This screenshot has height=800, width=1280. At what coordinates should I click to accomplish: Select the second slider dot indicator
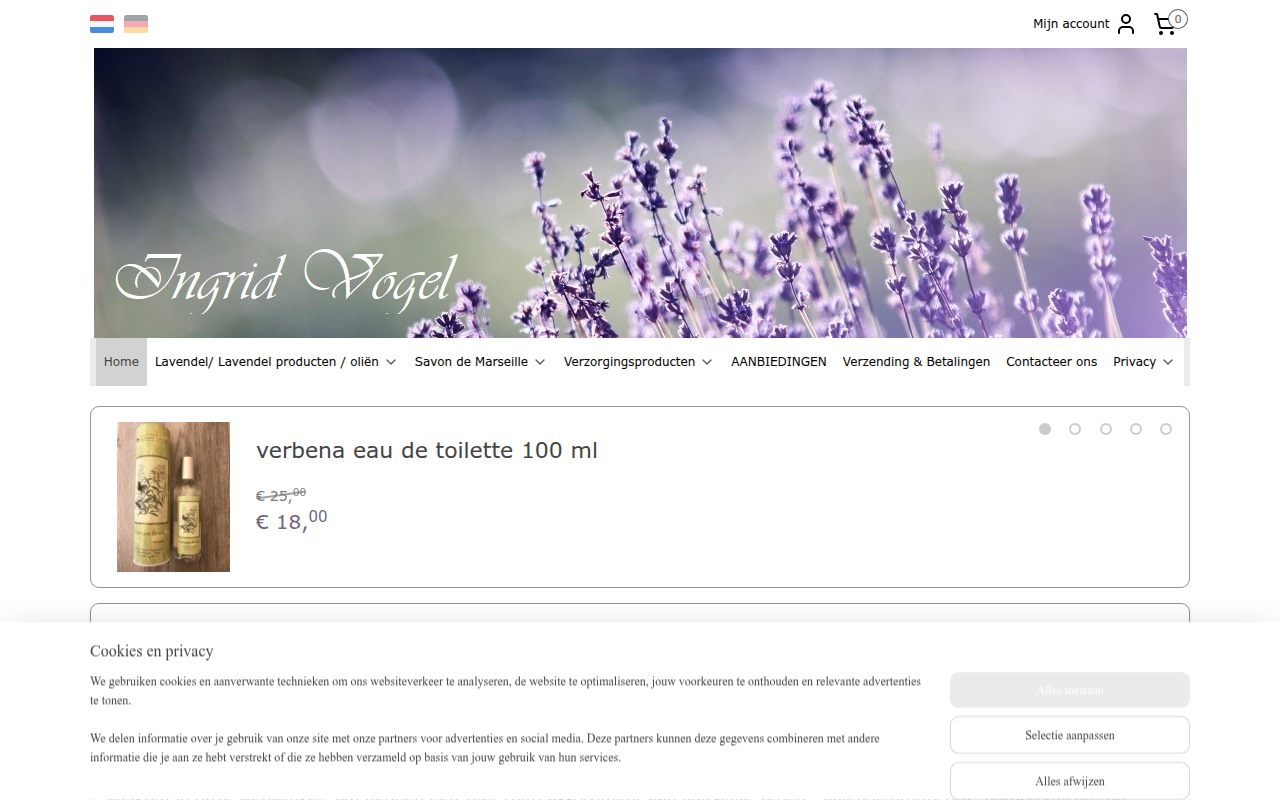pos(1075,429)
